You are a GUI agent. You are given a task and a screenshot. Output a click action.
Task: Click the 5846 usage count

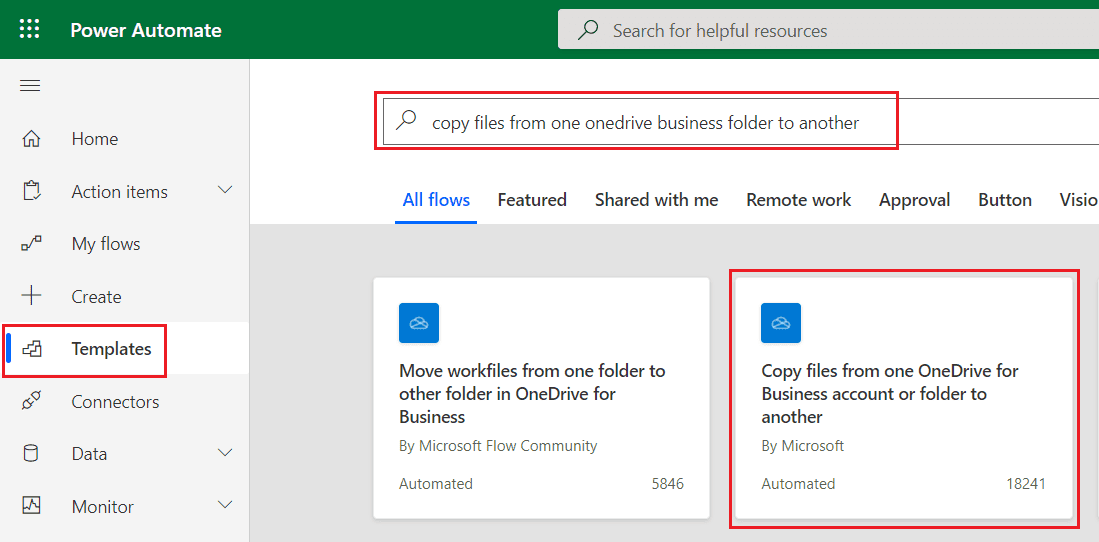point(667,484)
